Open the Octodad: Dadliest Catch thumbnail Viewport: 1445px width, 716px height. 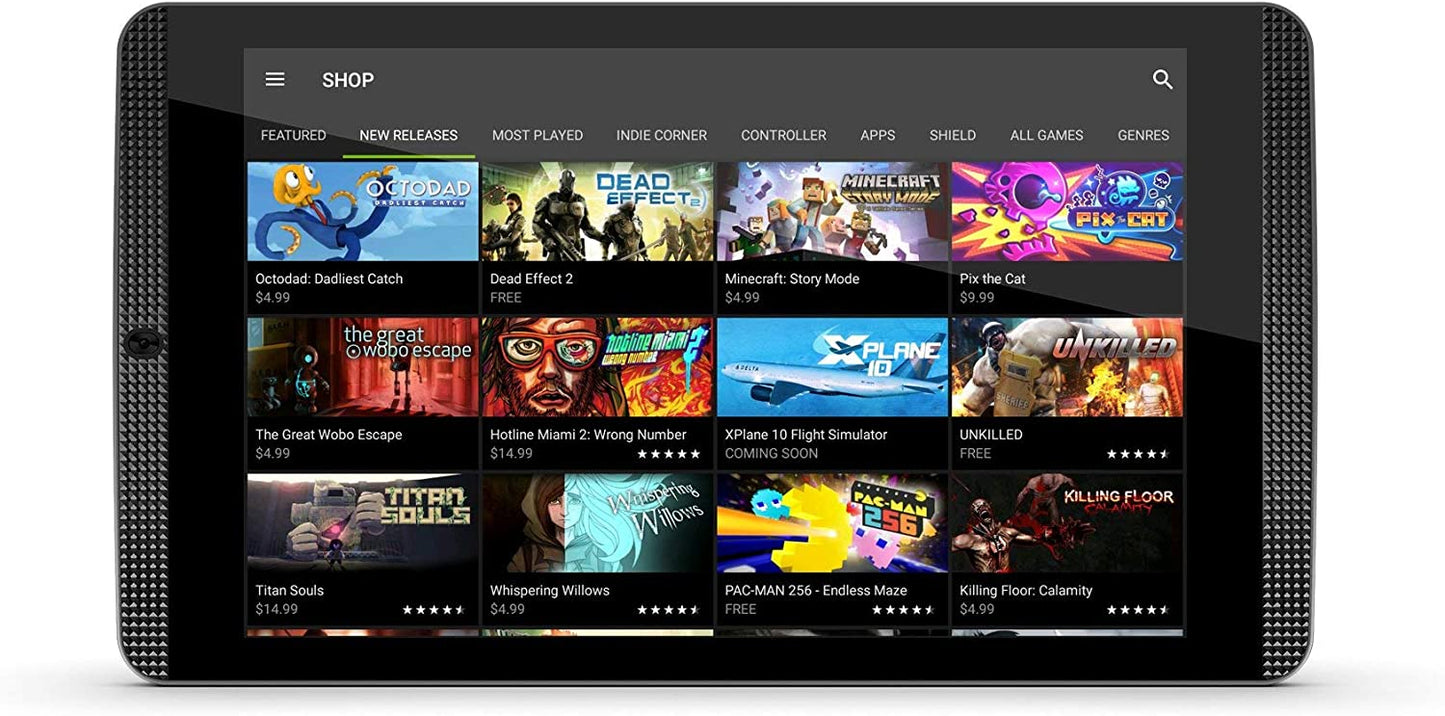362,212
